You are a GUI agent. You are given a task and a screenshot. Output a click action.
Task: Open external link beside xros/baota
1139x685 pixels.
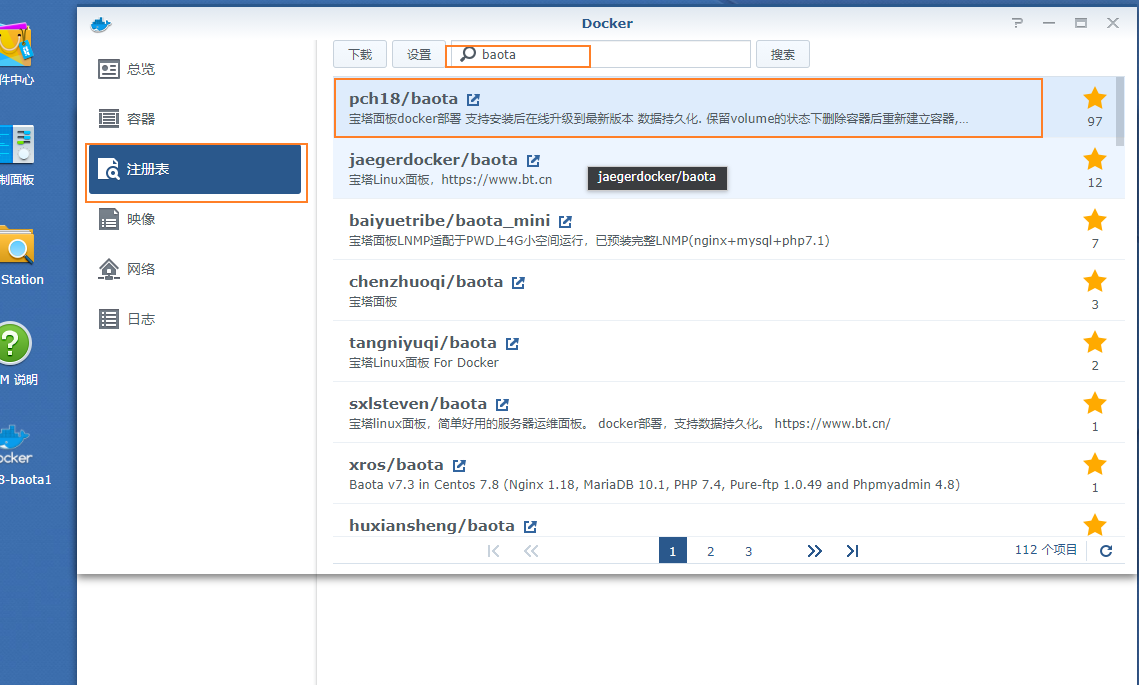[459, 465]
